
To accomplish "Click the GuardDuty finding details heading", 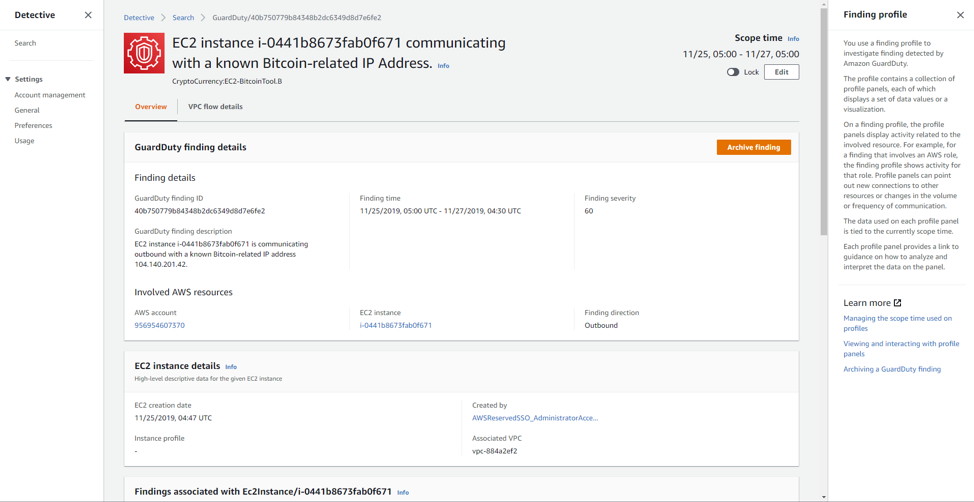I will (191, 147).
